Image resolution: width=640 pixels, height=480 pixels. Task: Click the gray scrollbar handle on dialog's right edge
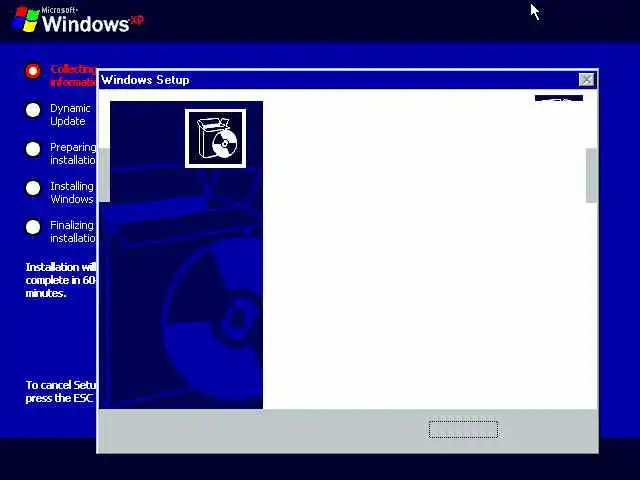coord(591,176)
